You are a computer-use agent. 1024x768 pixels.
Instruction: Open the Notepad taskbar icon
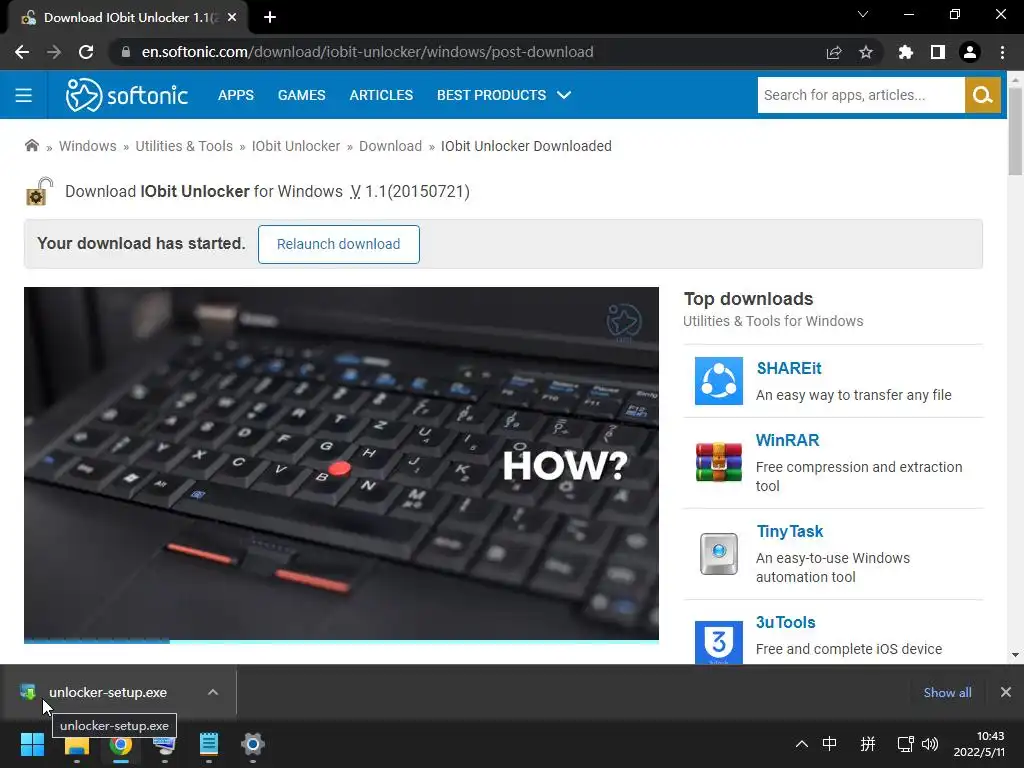click(209, 744)
